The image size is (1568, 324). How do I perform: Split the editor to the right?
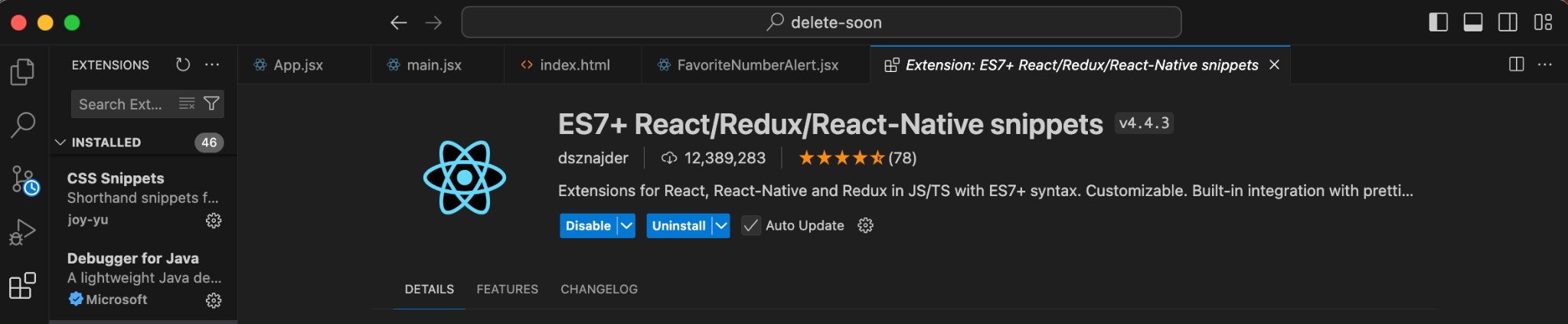tap(1516, 64)
